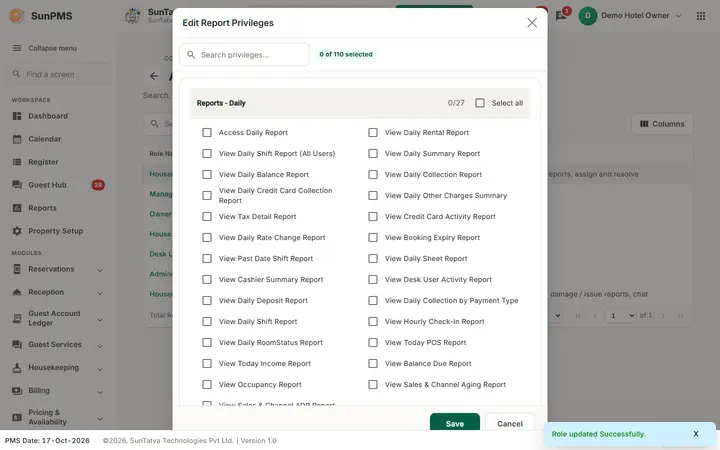
Task: Tick View Tax Detail Report checkbox
Action: coord(207,216)
